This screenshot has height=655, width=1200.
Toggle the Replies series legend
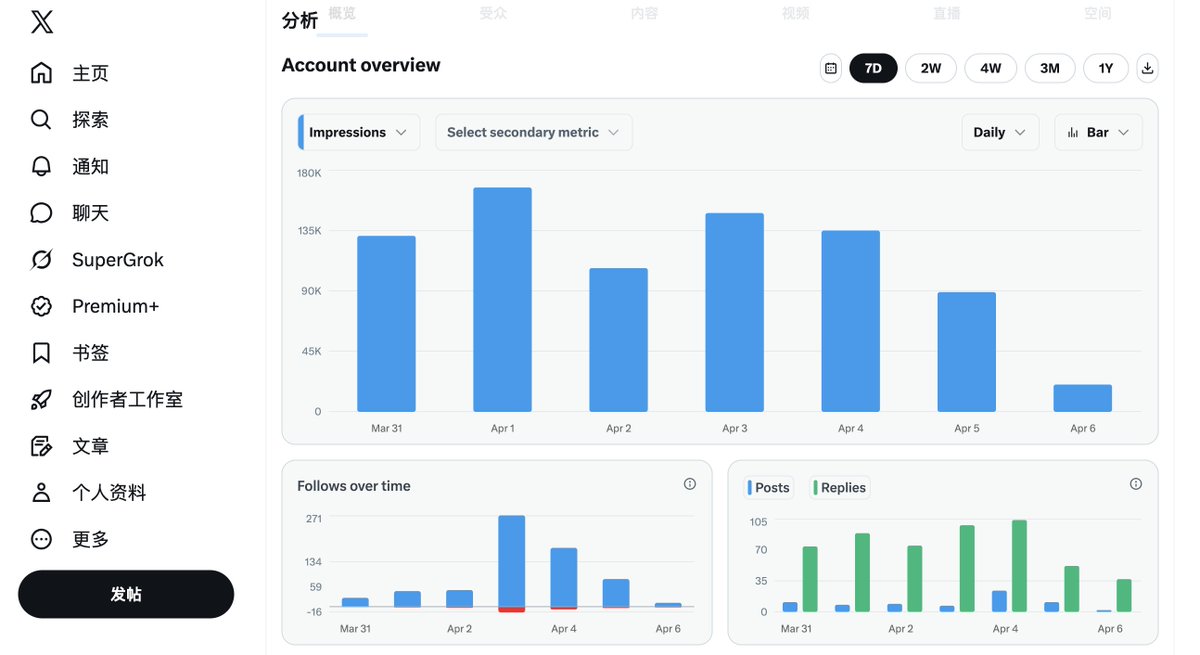pos(840,488)
